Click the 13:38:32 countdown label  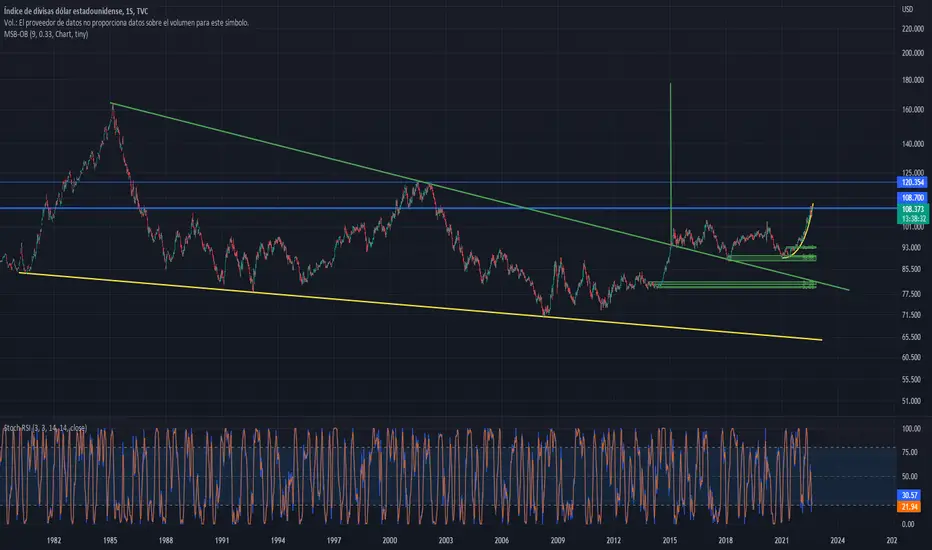[912, 219]
